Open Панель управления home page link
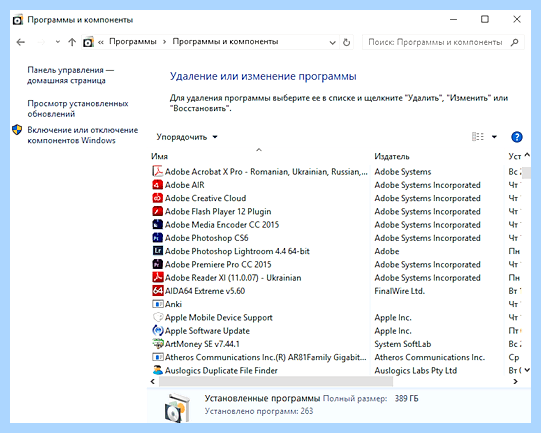 [x=70, y=75]
